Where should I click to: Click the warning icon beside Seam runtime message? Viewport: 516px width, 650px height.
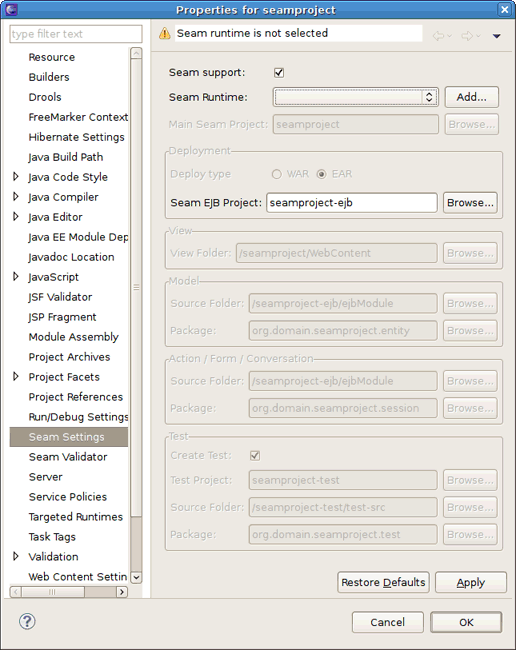(x=165, y=33)
